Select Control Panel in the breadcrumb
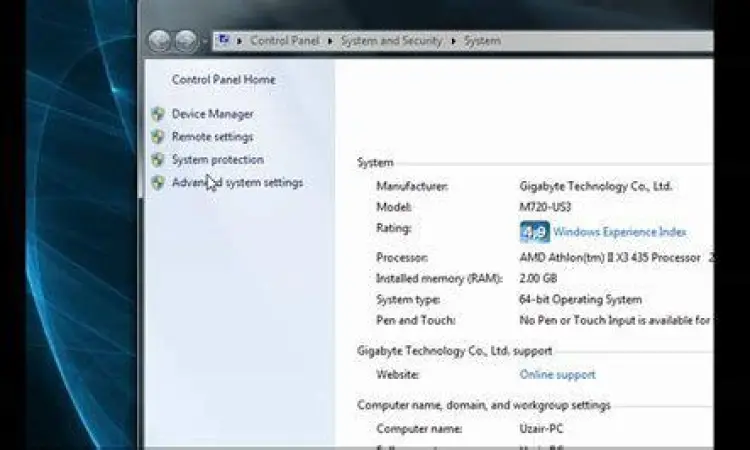 (285, 41)
